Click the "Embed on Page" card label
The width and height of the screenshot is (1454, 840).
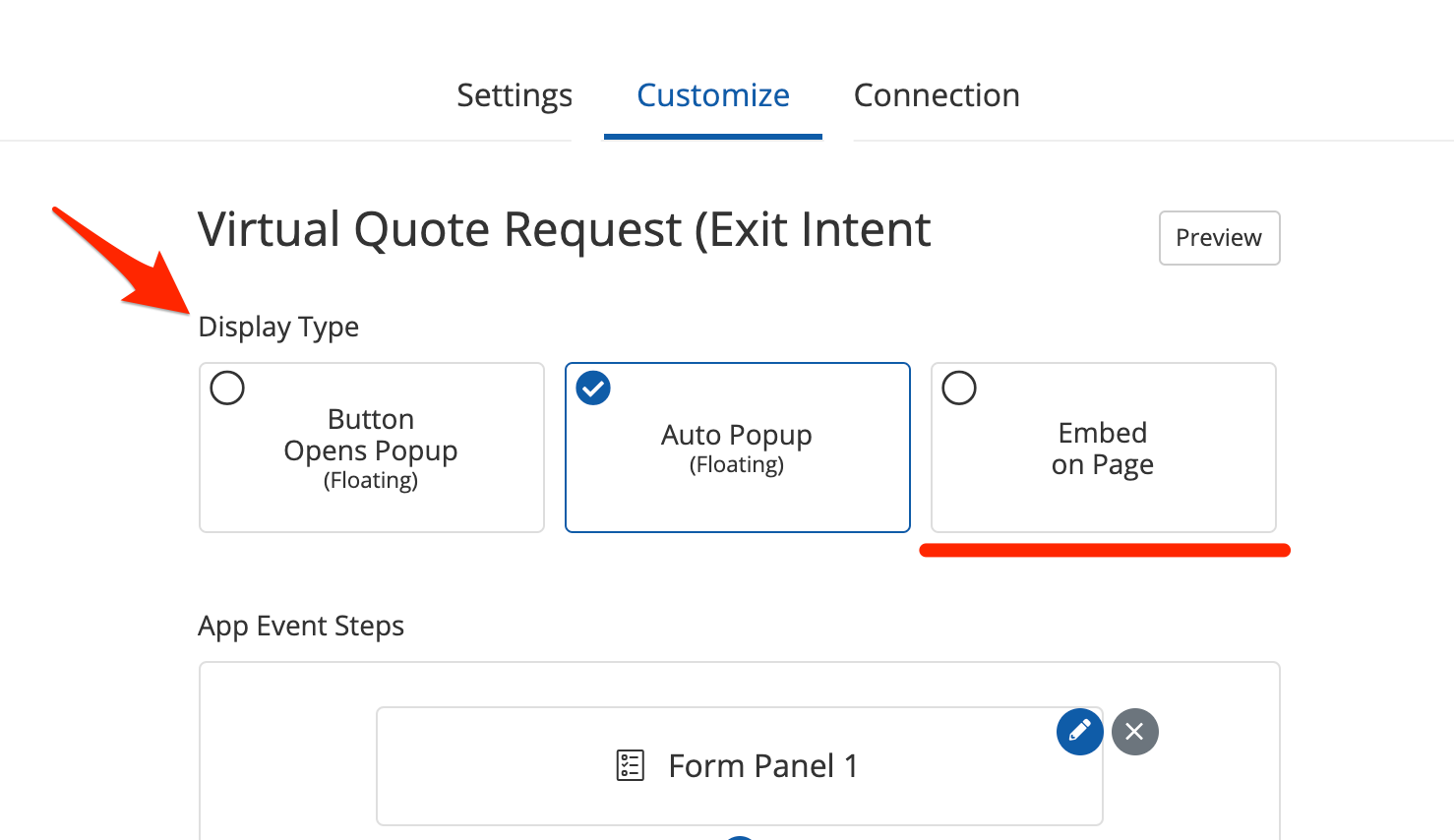point(1103,449)
